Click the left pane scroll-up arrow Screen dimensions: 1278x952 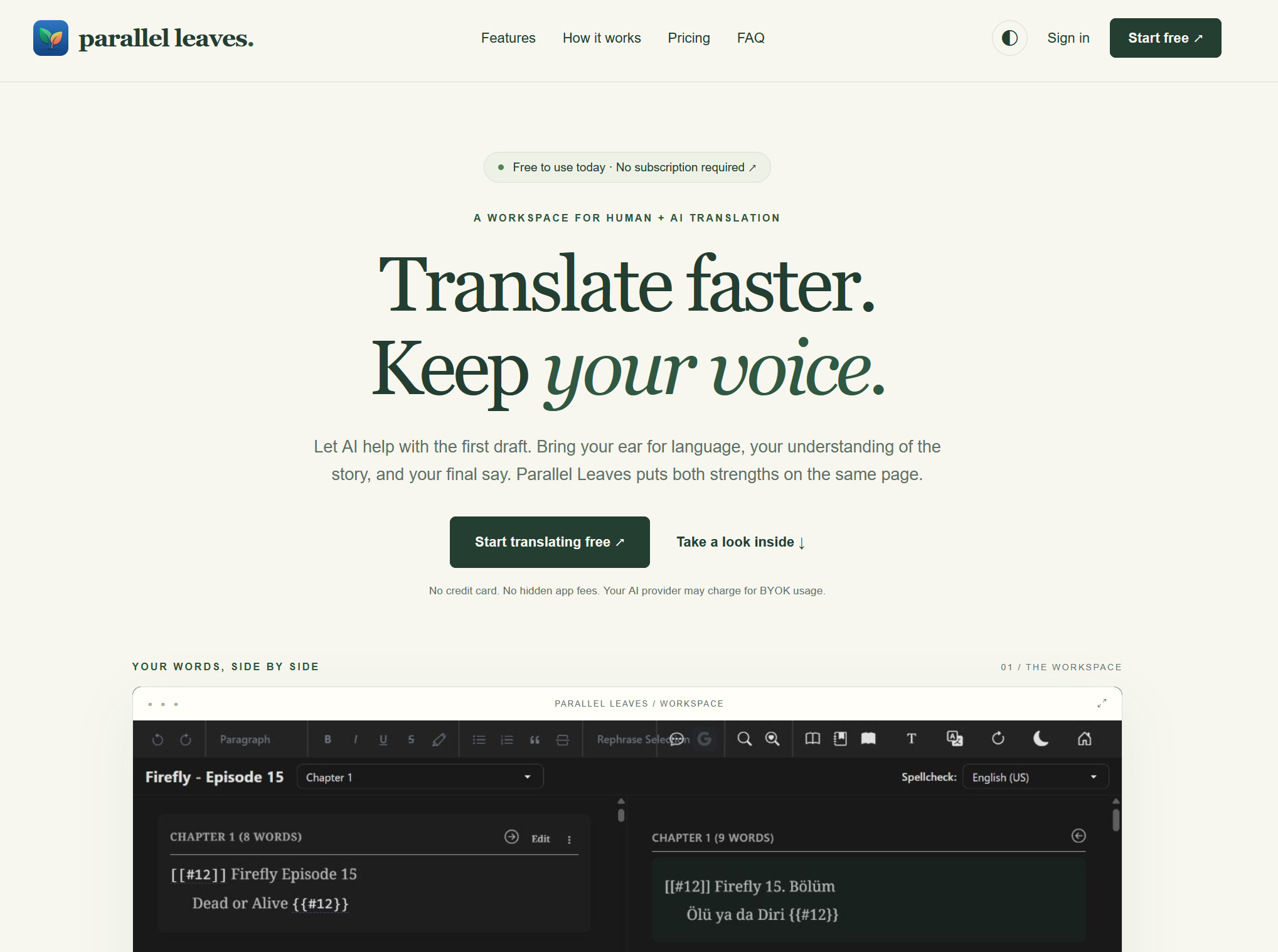coord(621,801)
